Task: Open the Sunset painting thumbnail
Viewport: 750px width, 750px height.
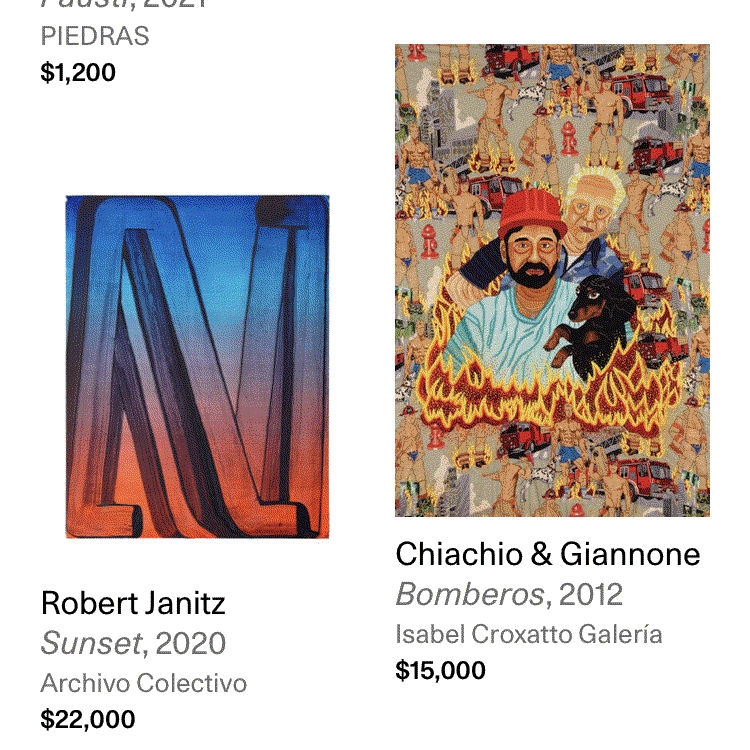Action: click(197, 367)
